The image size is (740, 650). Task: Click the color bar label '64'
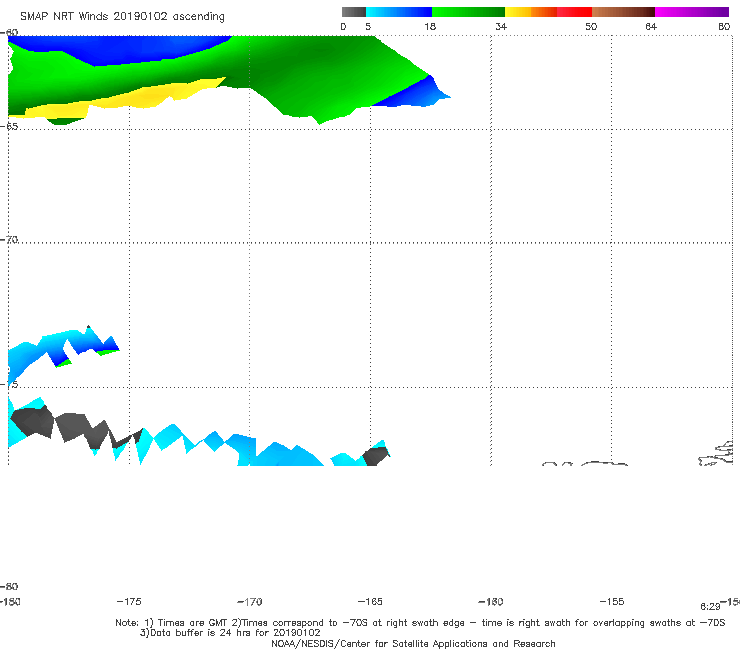click(651, 26)
